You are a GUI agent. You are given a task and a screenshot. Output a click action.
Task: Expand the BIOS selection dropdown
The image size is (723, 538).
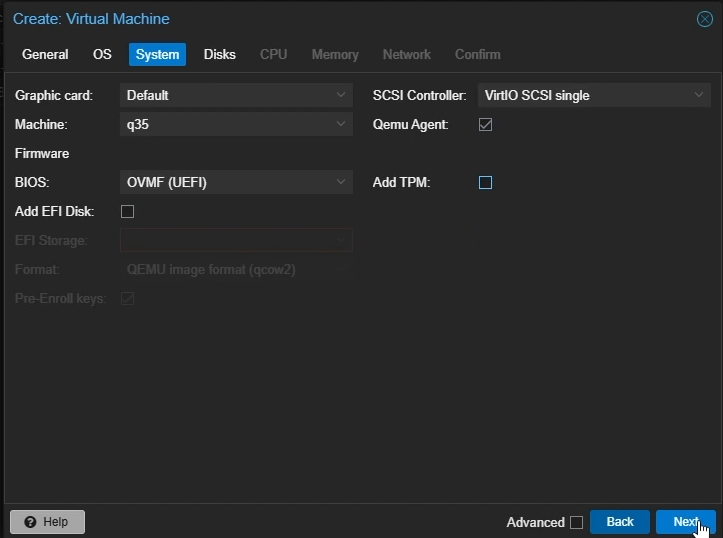coord(341,182)
